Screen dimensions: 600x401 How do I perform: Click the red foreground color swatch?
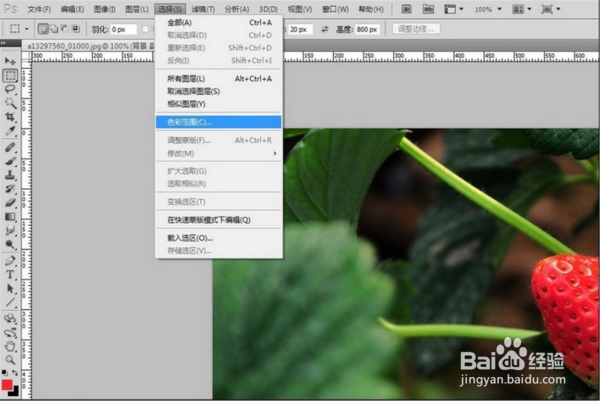pos(7,385)
